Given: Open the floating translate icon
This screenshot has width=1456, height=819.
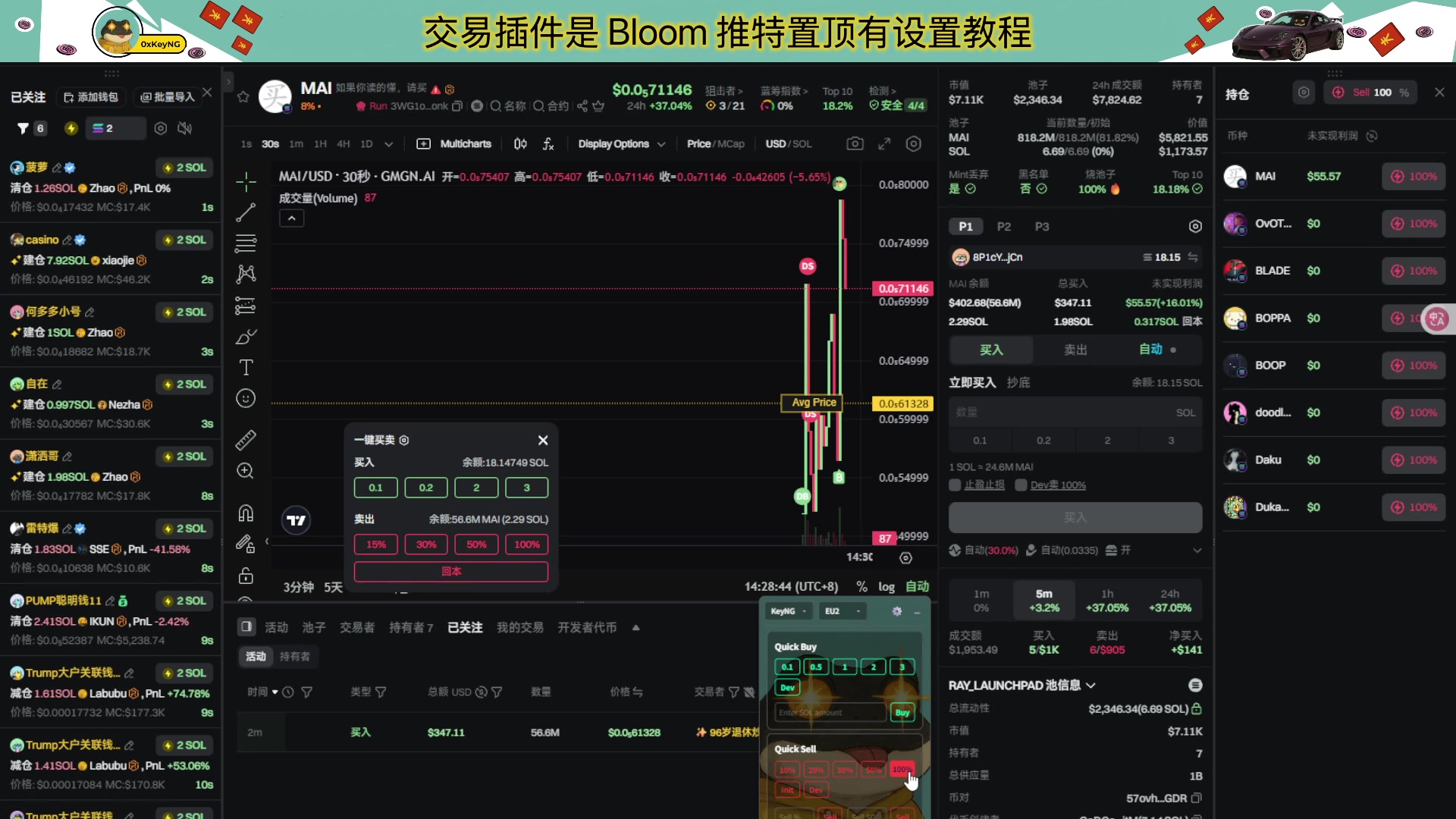Looking at the screenshot, I should (x=1437, y=319).
